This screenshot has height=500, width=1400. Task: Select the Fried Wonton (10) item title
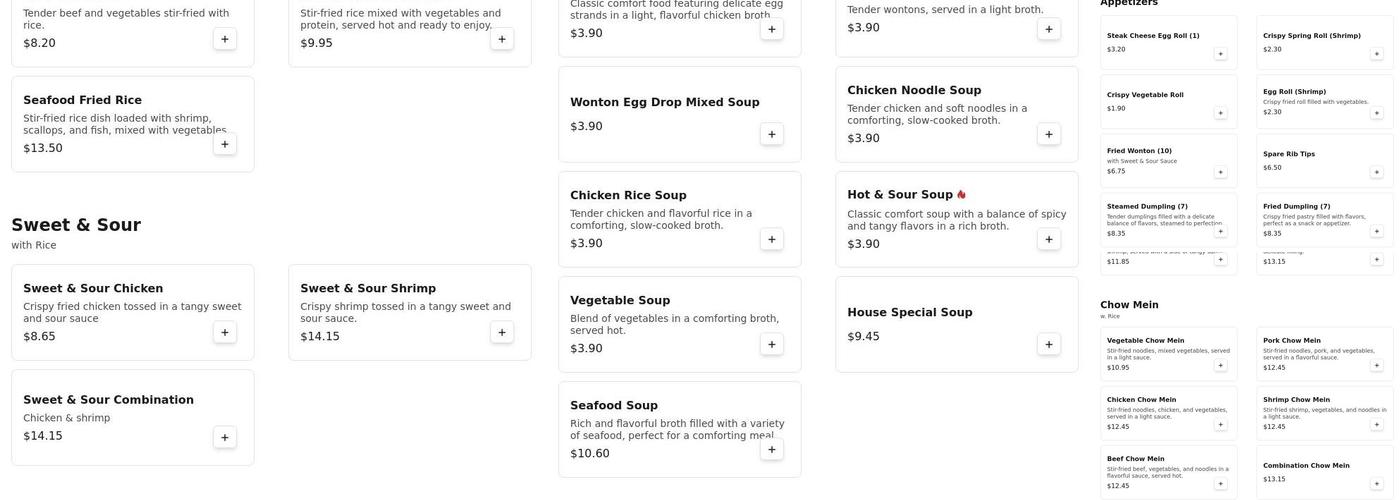[x=1139, y=151]
